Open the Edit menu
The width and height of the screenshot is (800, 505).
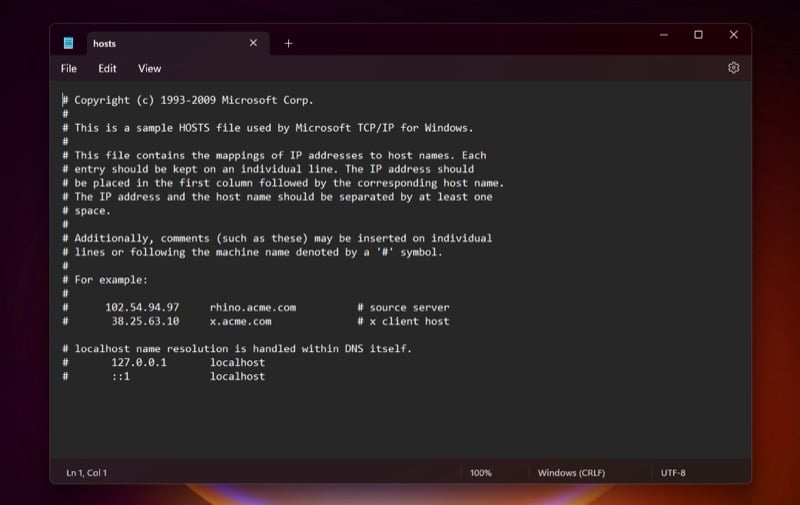click(107, 68)
